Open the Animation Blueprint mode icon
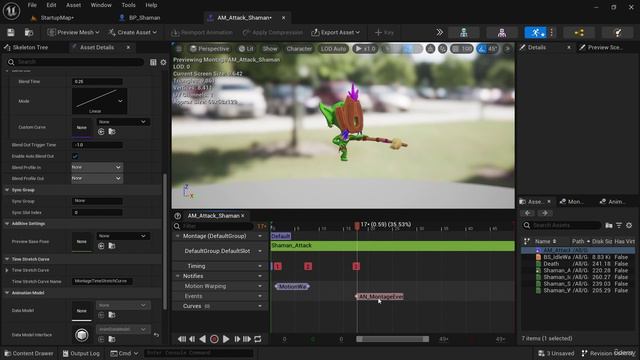The width and height of the screenshot is (640, 360). pos(579,32)
